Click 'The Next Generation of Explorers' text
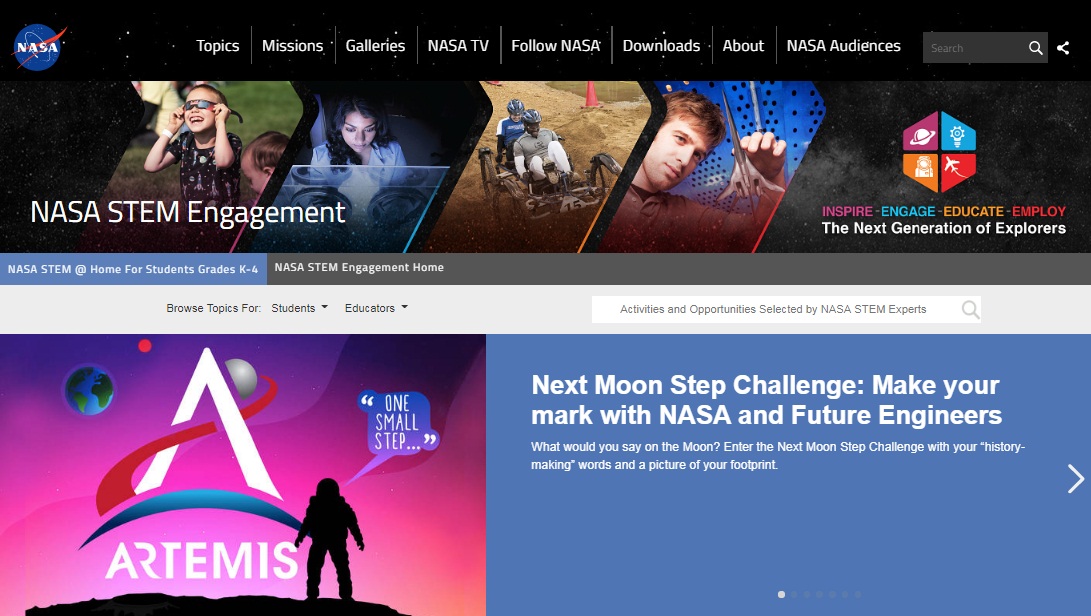Image resolution: width=1091 pixels, height=616 pixels. (x=943, y=228)
